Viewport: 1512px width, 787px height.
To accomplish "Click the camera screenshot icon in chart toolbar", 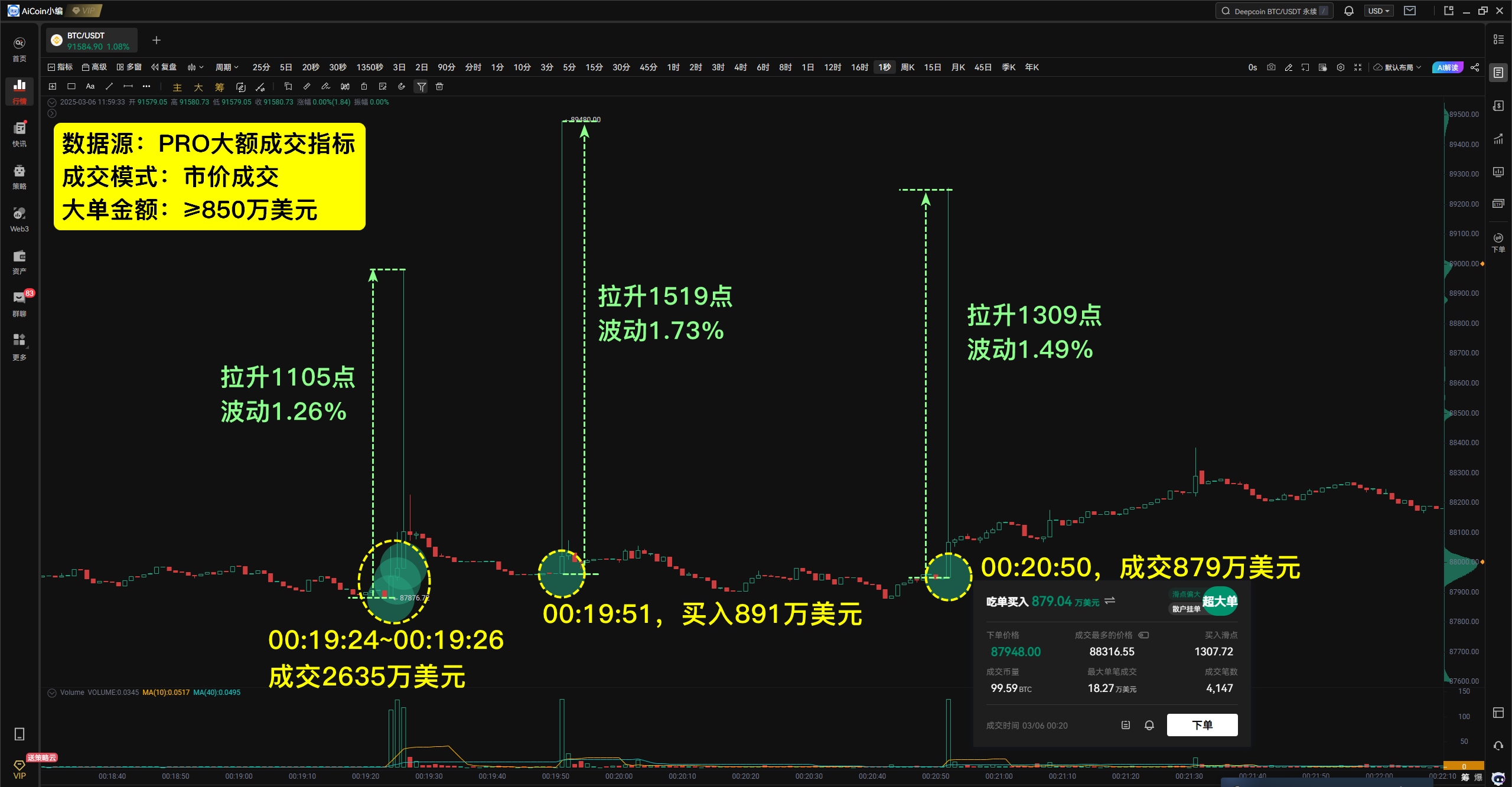I will [x=1271, y=67].
